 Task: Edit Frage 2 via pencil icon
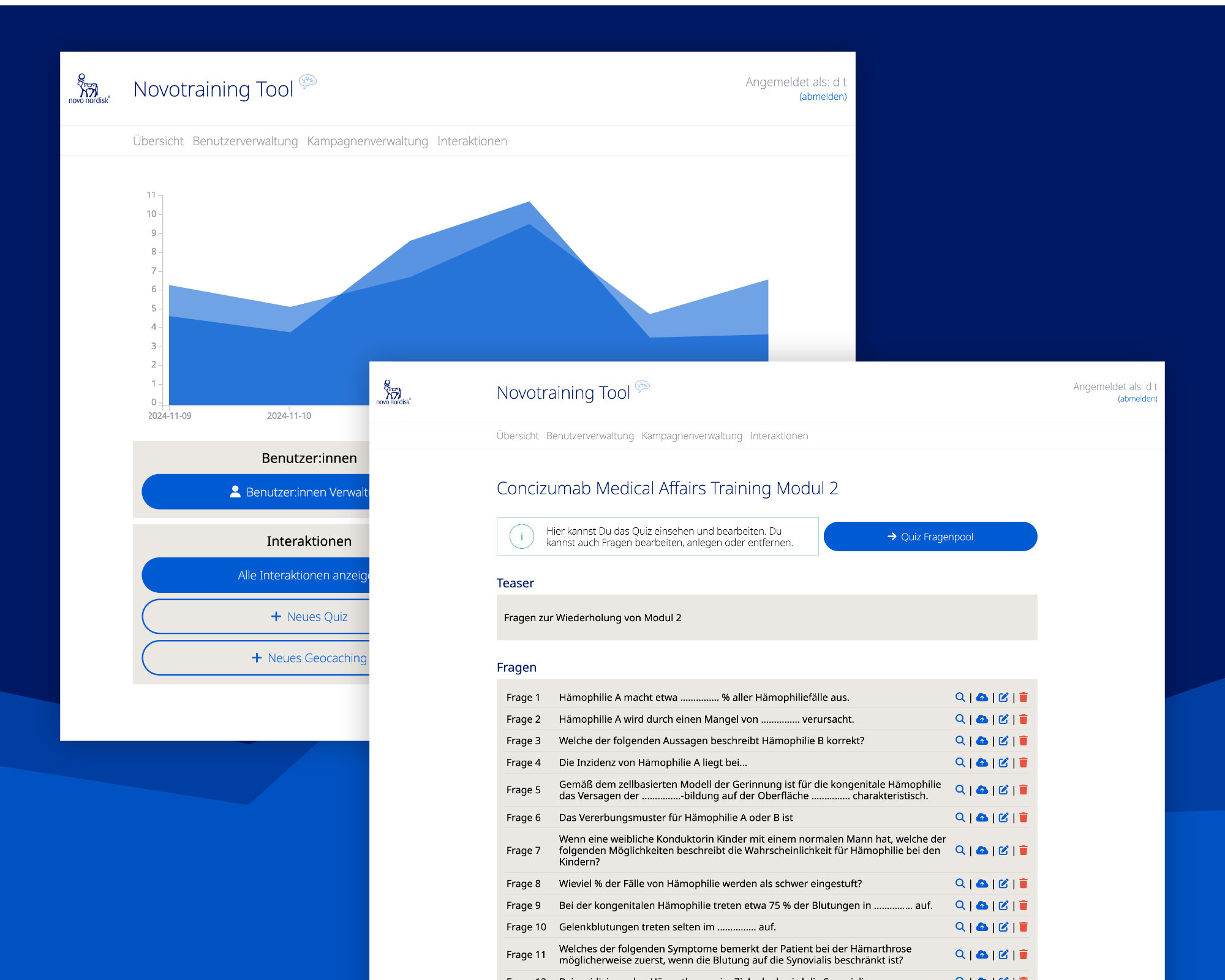click(x=1003, y=719)
